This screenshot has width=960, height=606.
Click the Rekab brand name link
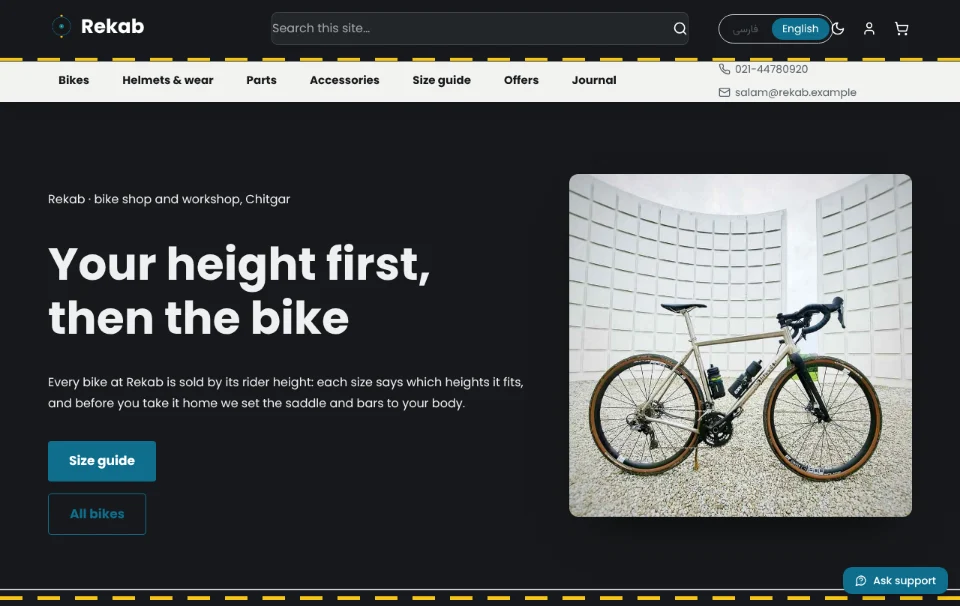pos(113,26)
